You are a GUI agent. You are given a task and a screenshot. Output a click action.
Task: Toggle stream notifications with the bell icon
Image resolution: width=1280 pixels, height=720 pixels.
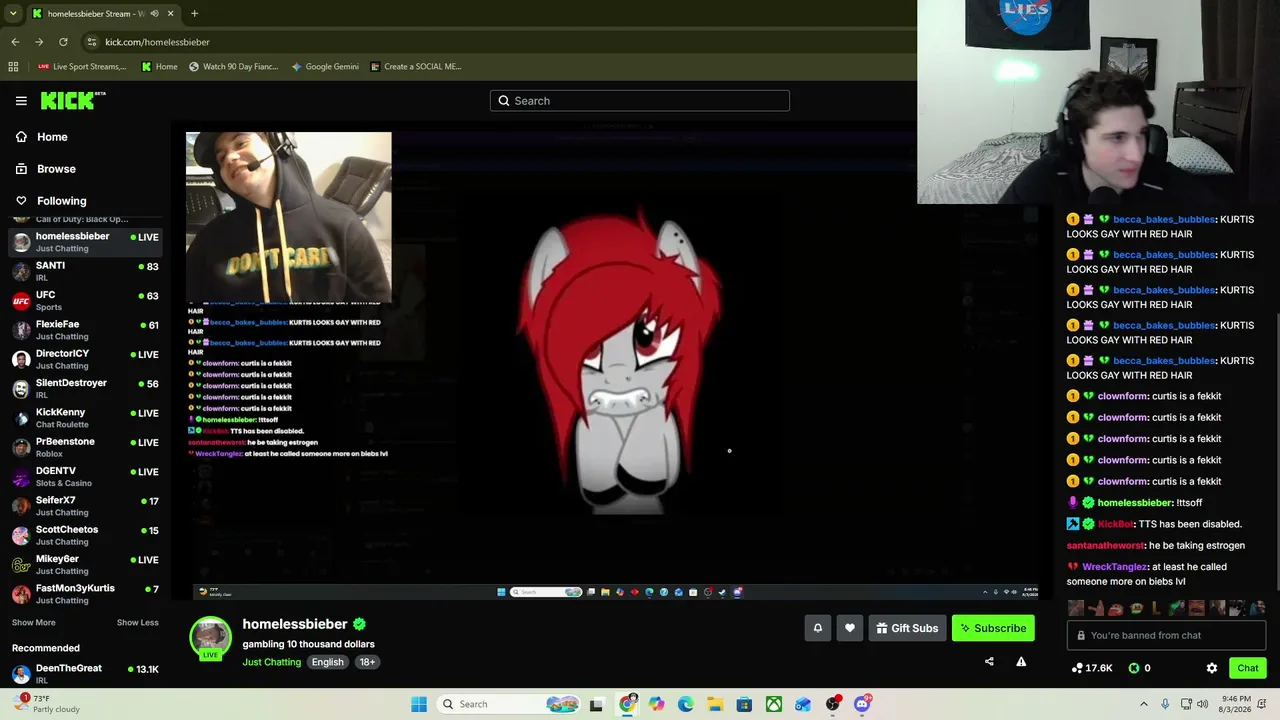[x=817, y=628]
